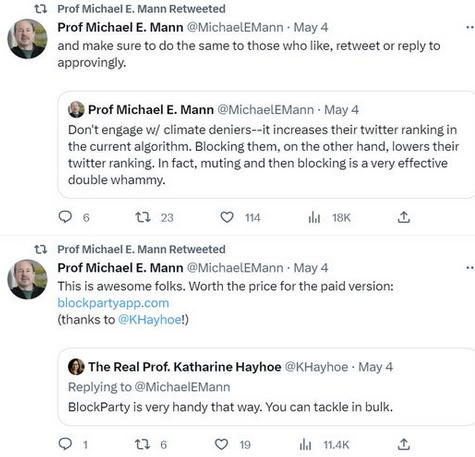Open the blockpartyapp.com link
This screenshot has height=457, width=475.
click(113, 303)
